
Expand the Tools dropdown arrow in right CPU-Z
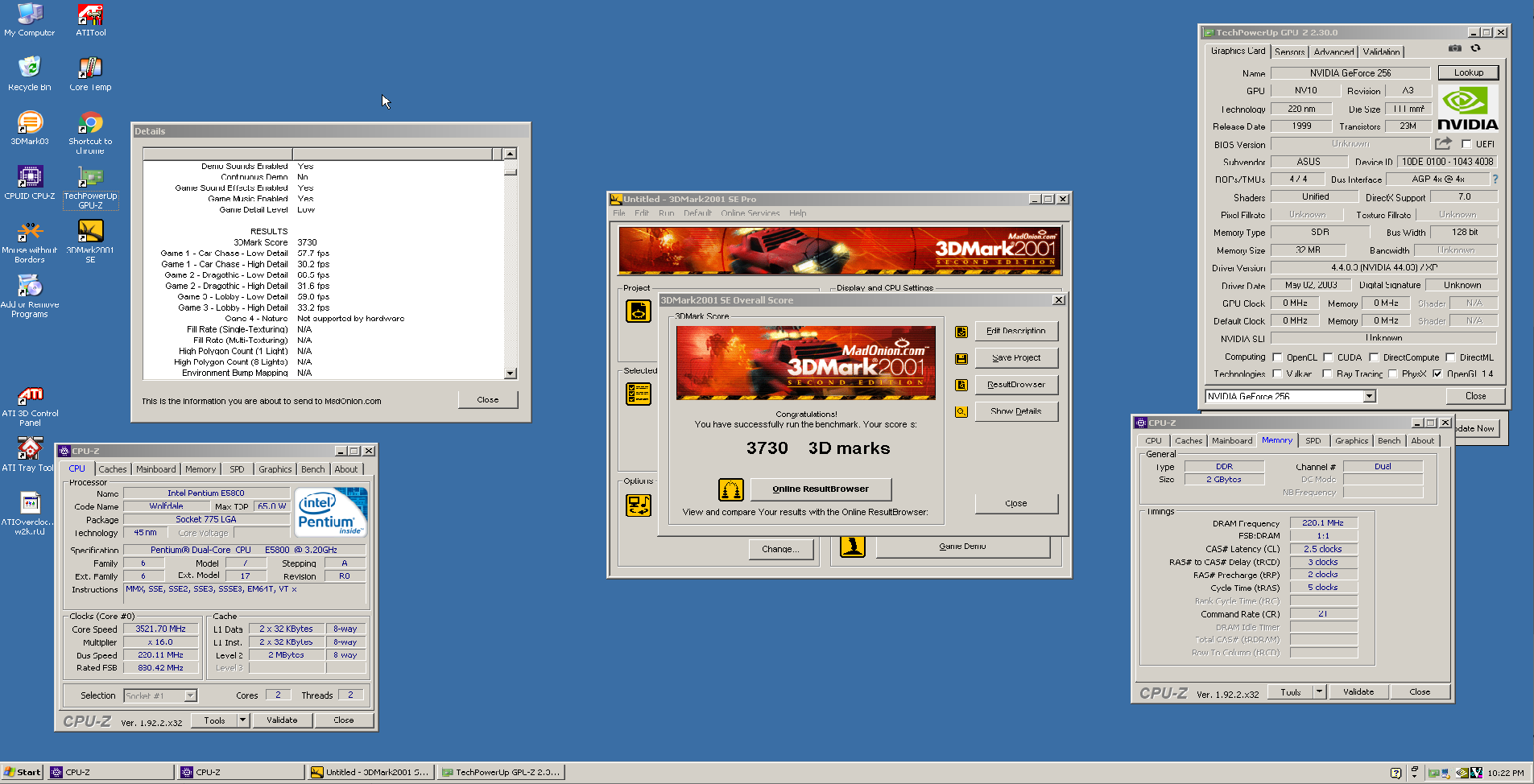coord(1319,691)
